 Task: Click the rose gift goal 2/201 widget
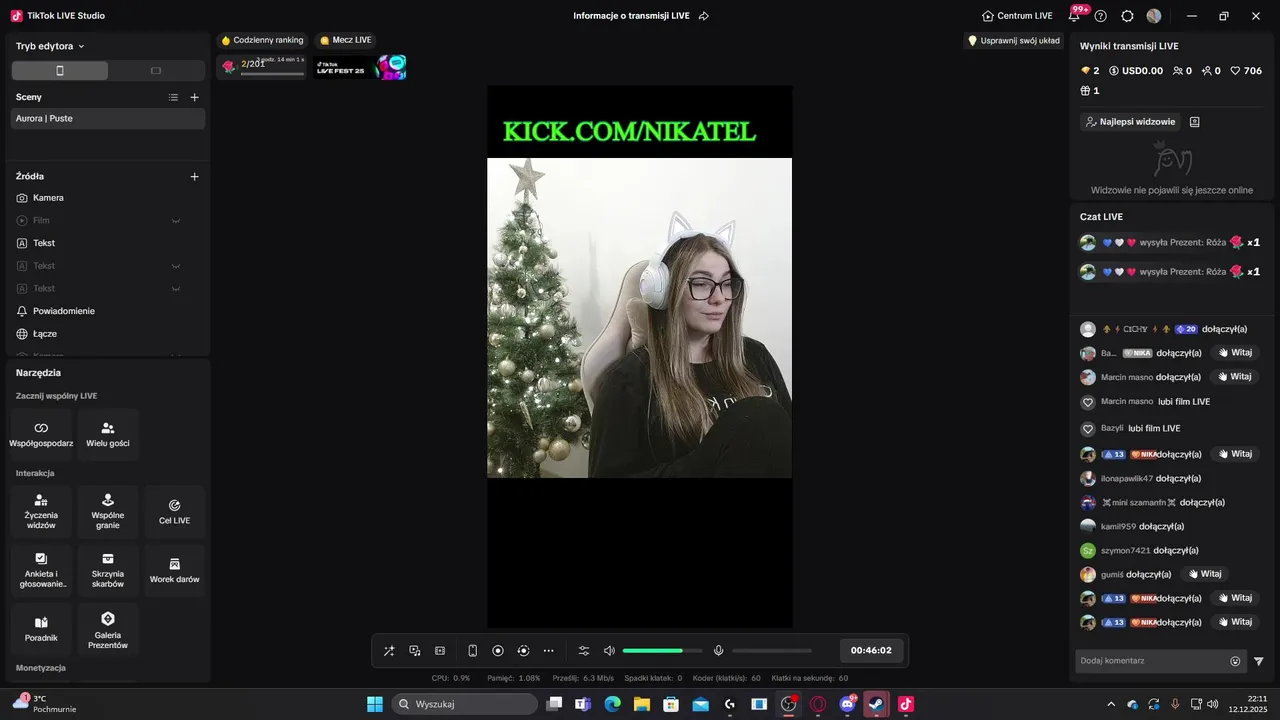(262, 67)
